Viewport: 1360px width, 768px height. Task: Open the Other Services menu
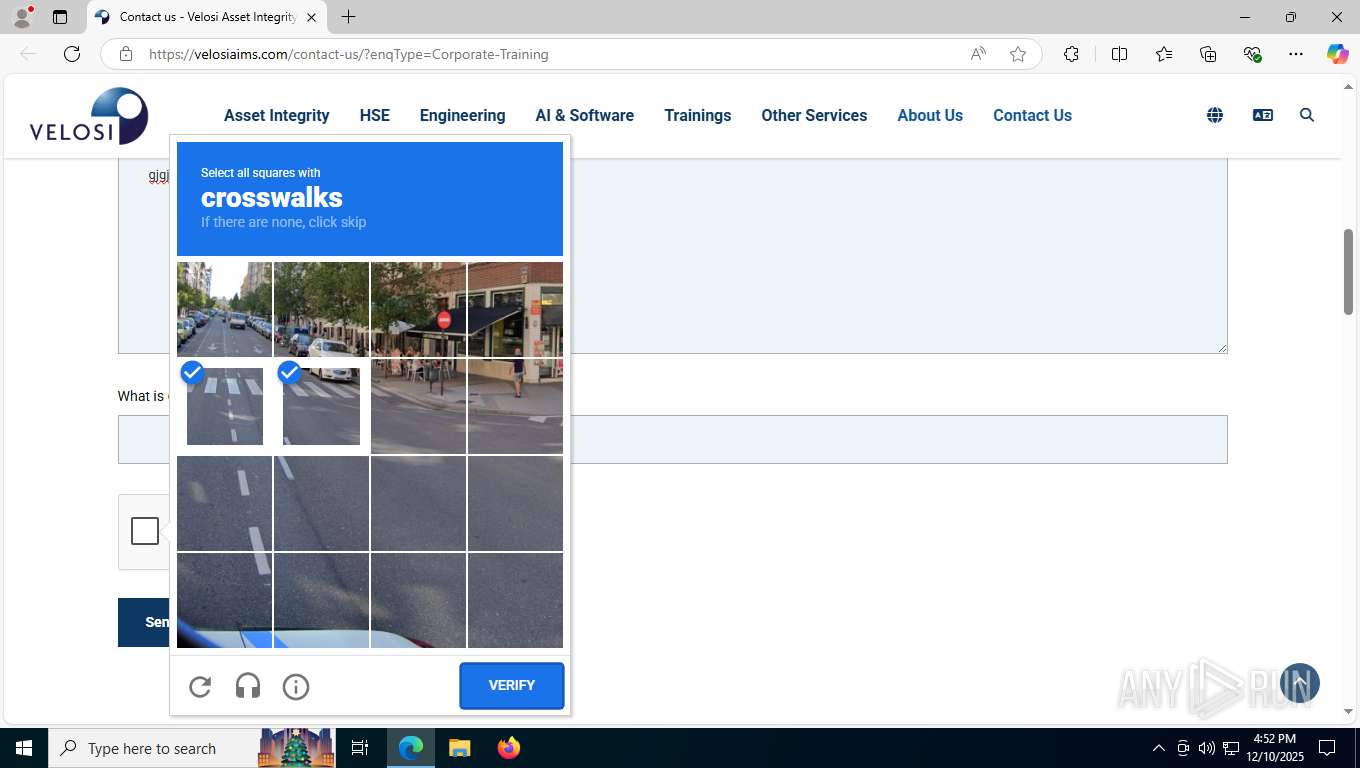(814, 115)
